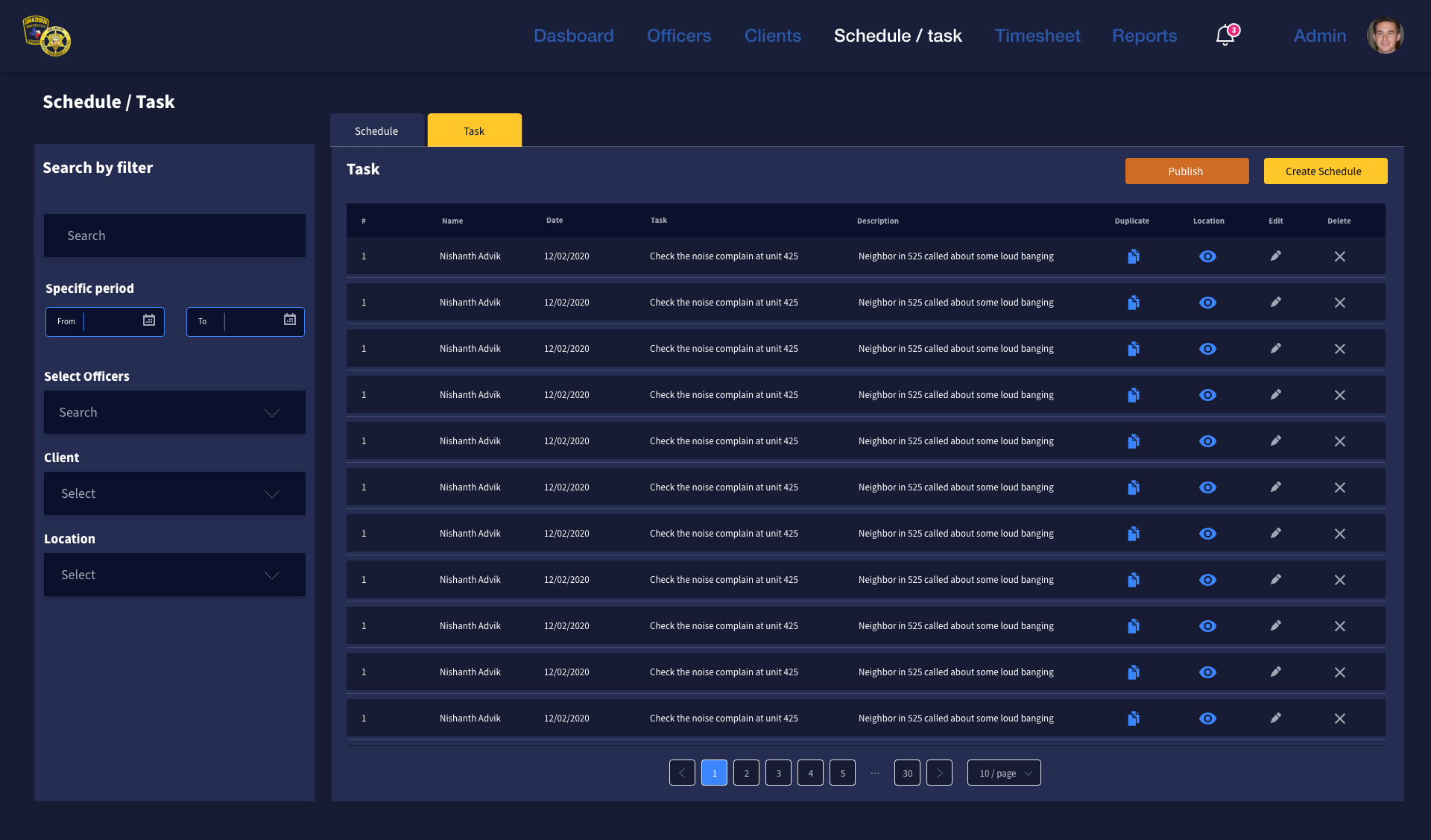
Task: Click the company badge logo
Action: (x=46, y=36)
